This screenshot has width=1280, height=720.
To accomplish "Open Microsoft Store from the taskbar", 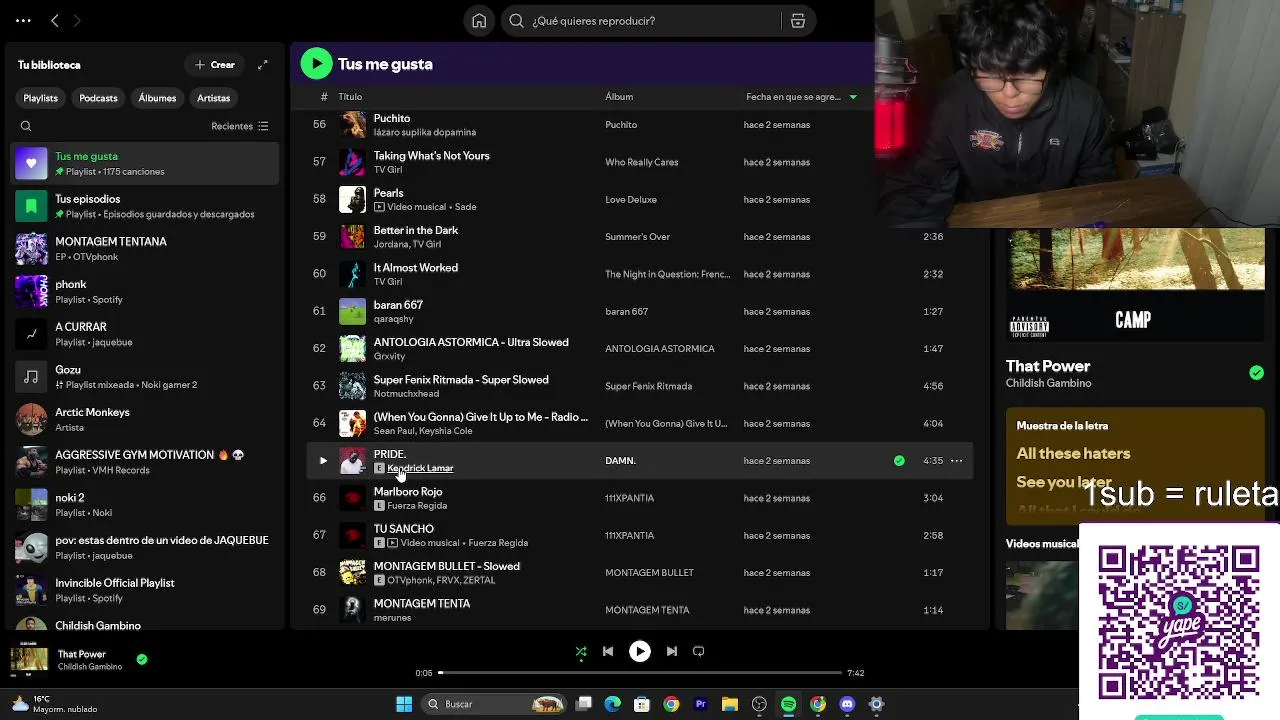I will click(x=642, y=704).
